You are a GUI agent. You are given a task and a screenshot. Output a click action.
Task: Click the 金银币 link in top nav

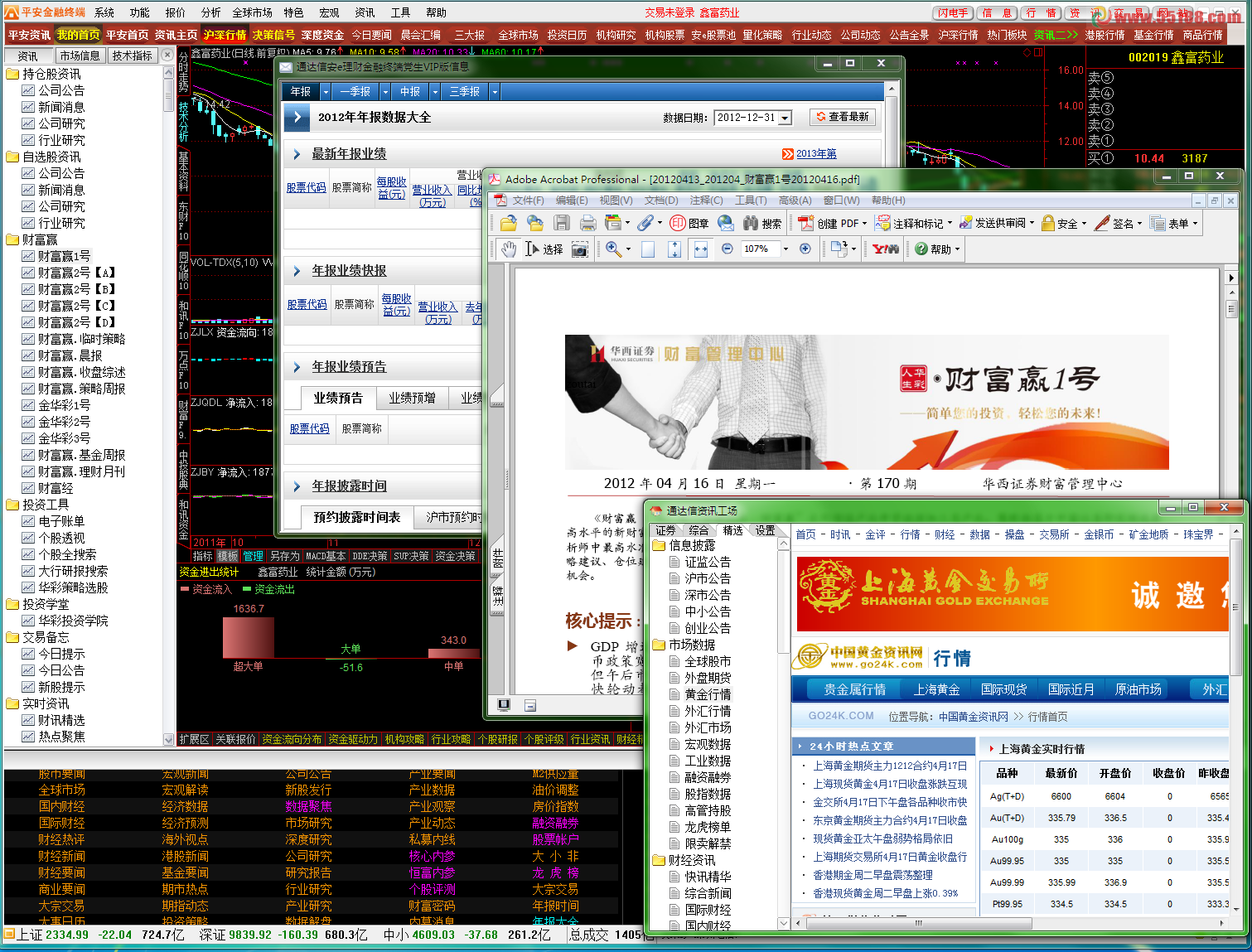point(1099,534)
